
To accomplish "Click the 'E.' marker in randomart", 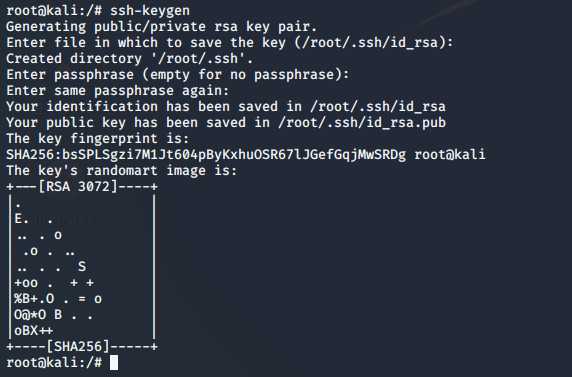I will [22, 219].
